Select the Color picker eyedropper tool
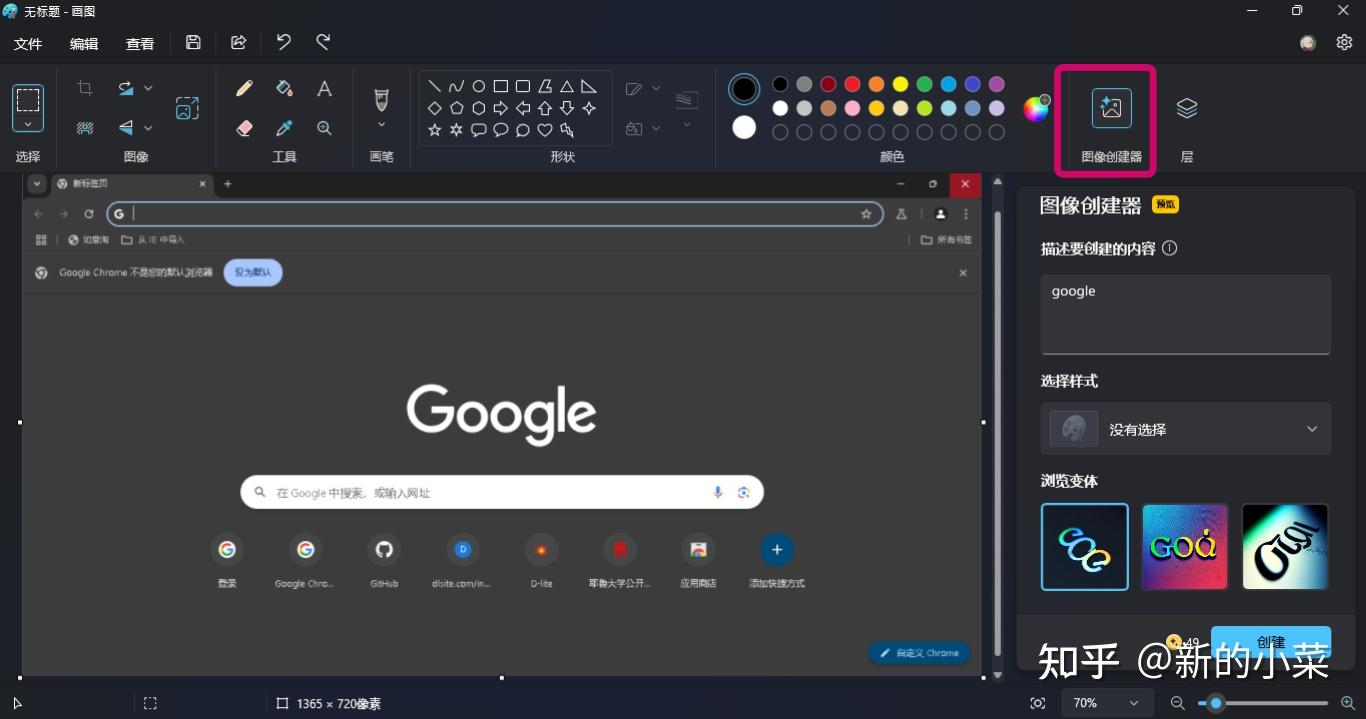 click(284, 128)
